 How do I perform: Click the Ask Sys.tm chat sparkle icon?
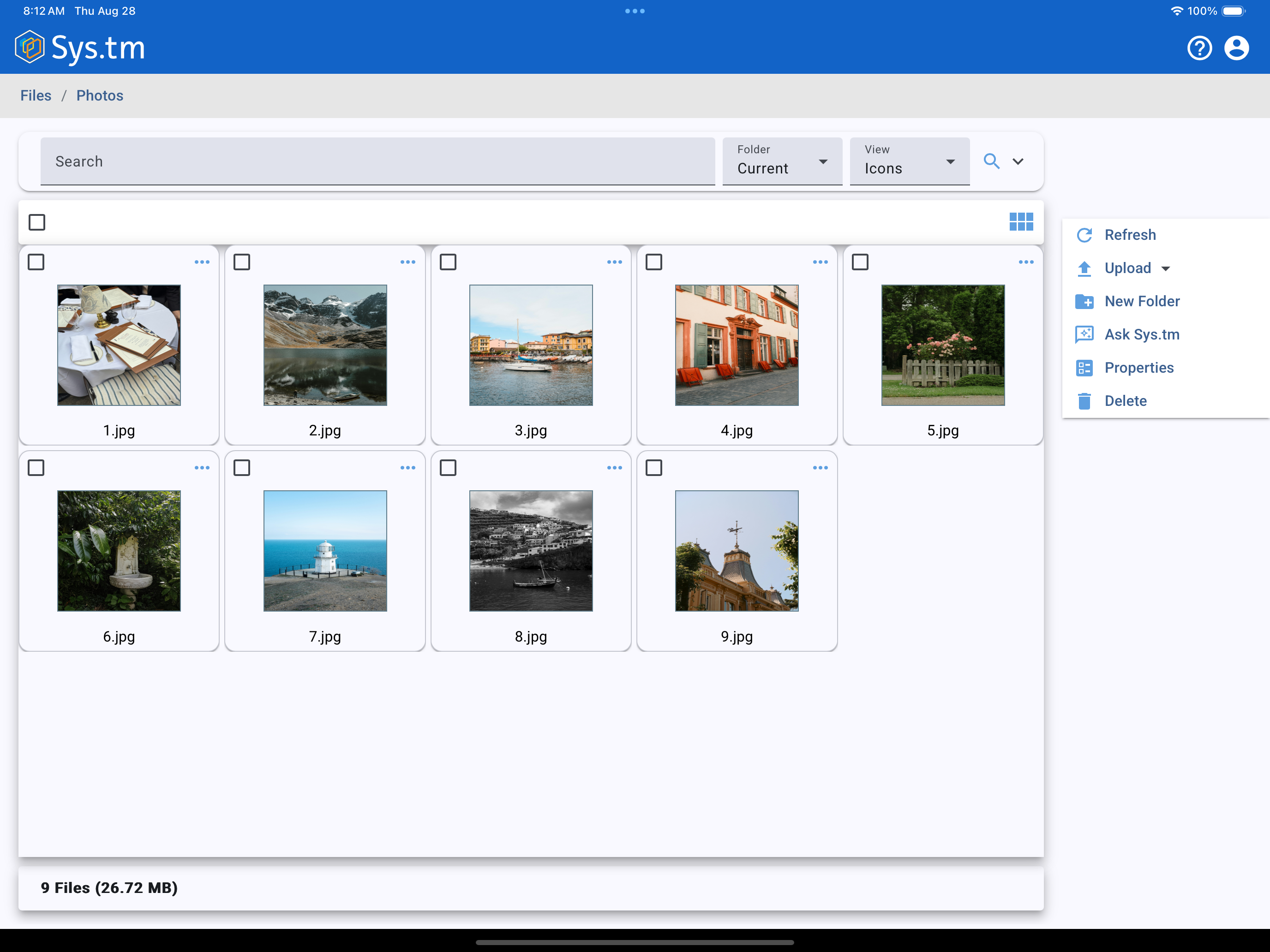(x=1084, y=334)
